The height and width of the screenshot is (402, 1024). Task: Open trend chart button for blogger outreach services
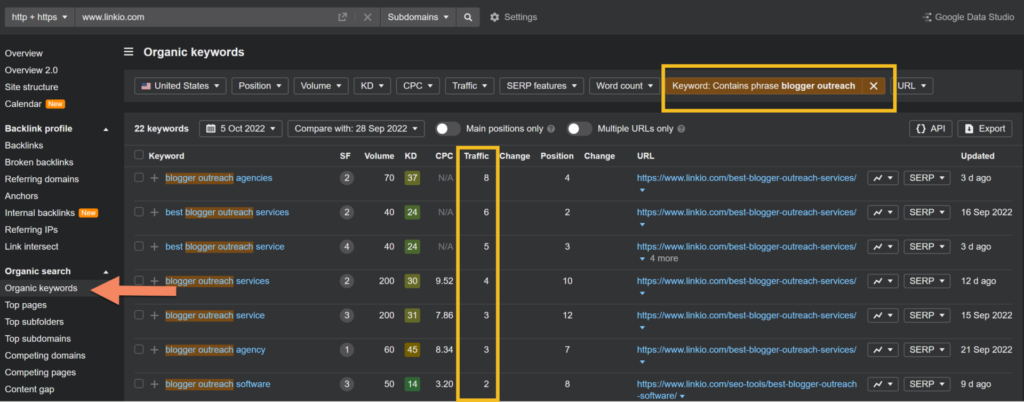pos(883,281)
